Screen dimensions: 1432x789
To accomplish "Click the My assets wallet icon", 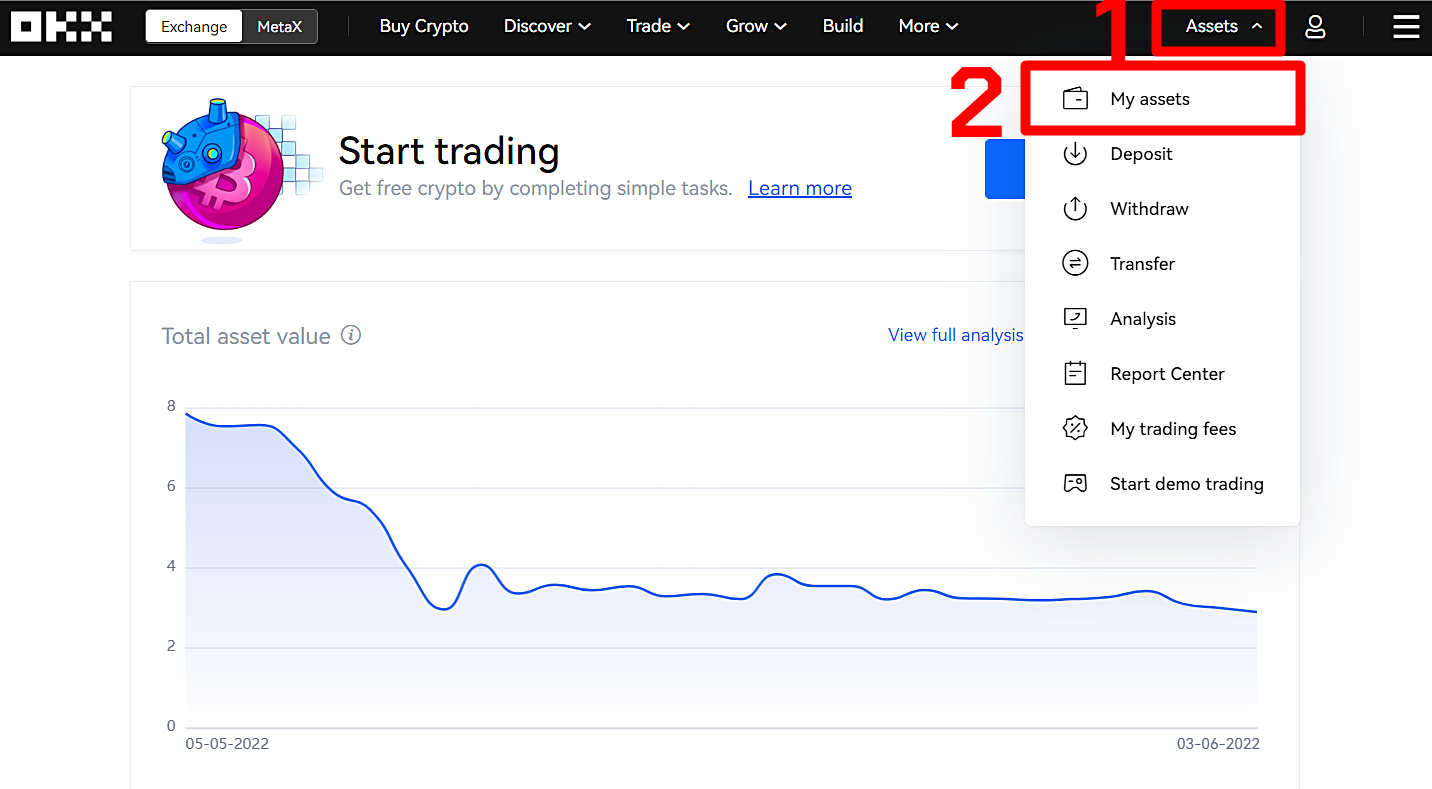I will (x=1075, y=99).
